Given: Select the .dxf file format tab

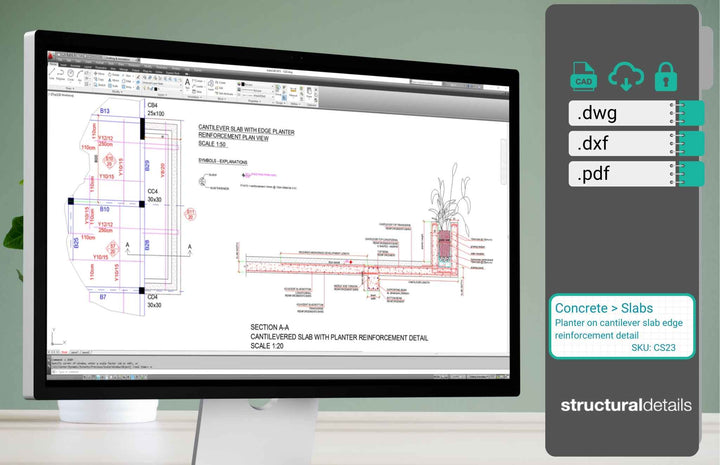Looking at the screenshot, I should 636,143.
